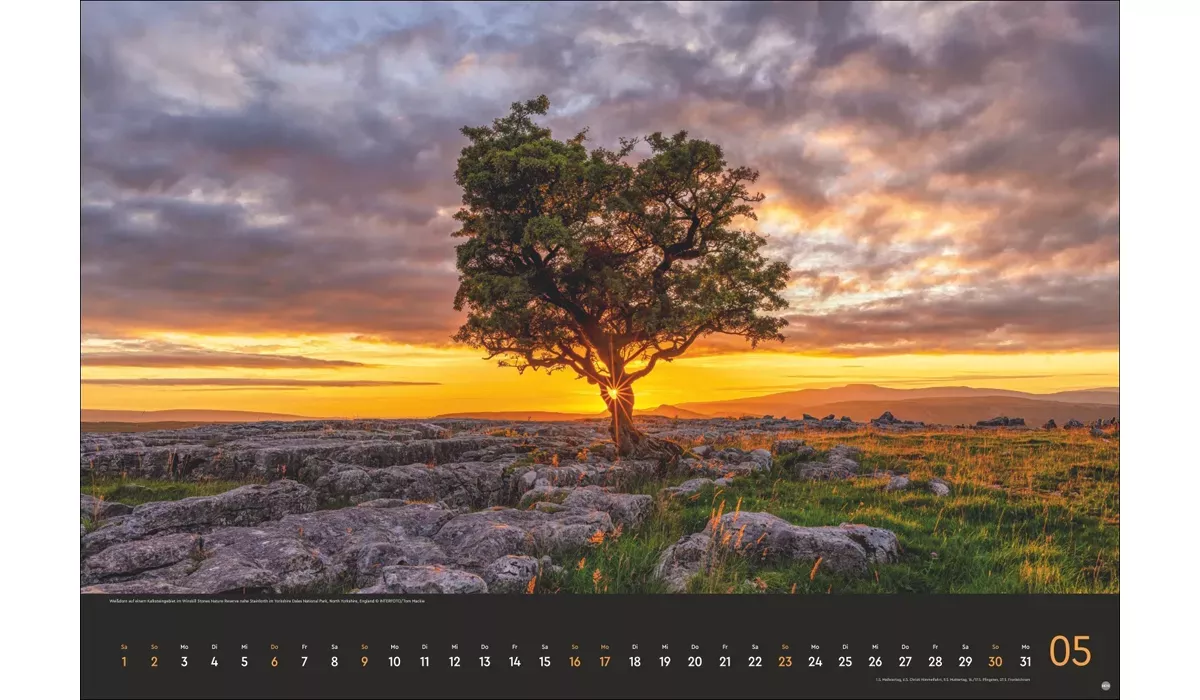Select date 13 in the calendar strip
Viewport: 1200px width, 700px height.
(484, 661)
